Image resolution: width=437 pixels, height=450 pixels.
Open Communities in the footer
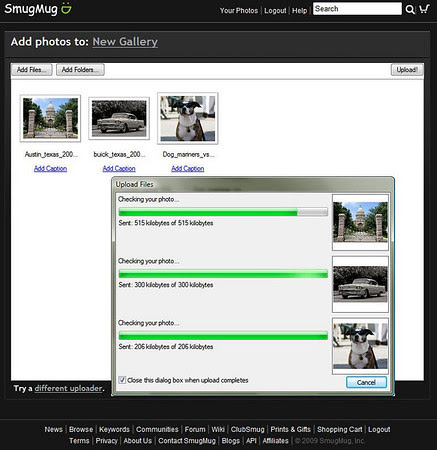157,429
